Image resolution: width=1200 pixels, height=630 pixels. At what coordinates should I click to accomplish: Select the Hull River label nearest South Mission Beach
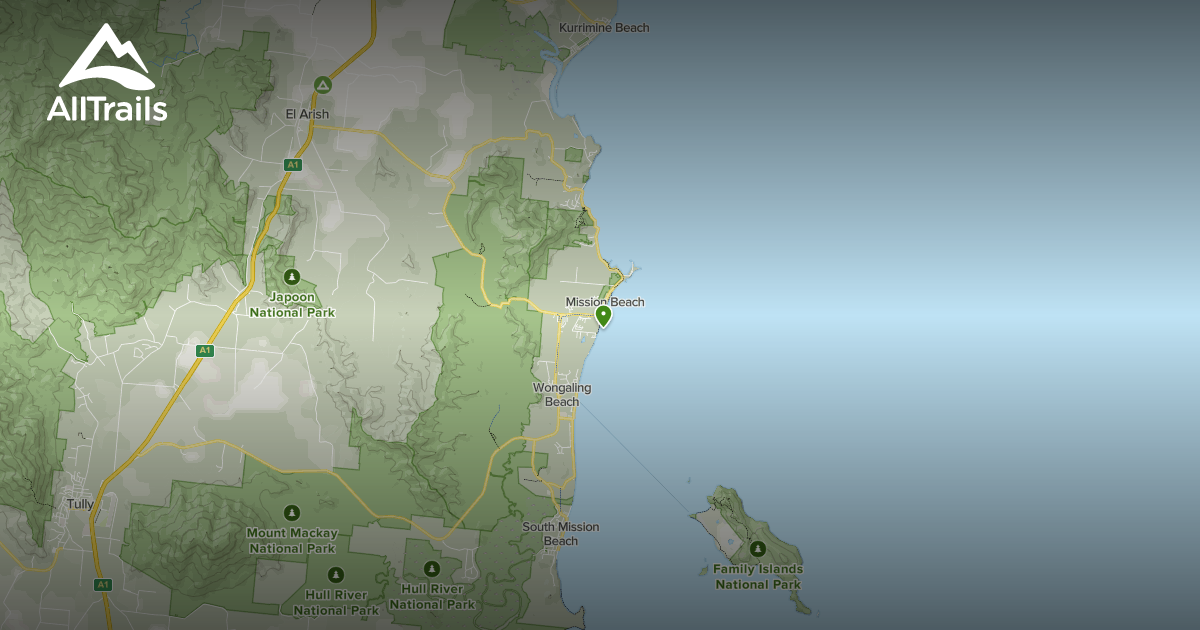[431, 597]
